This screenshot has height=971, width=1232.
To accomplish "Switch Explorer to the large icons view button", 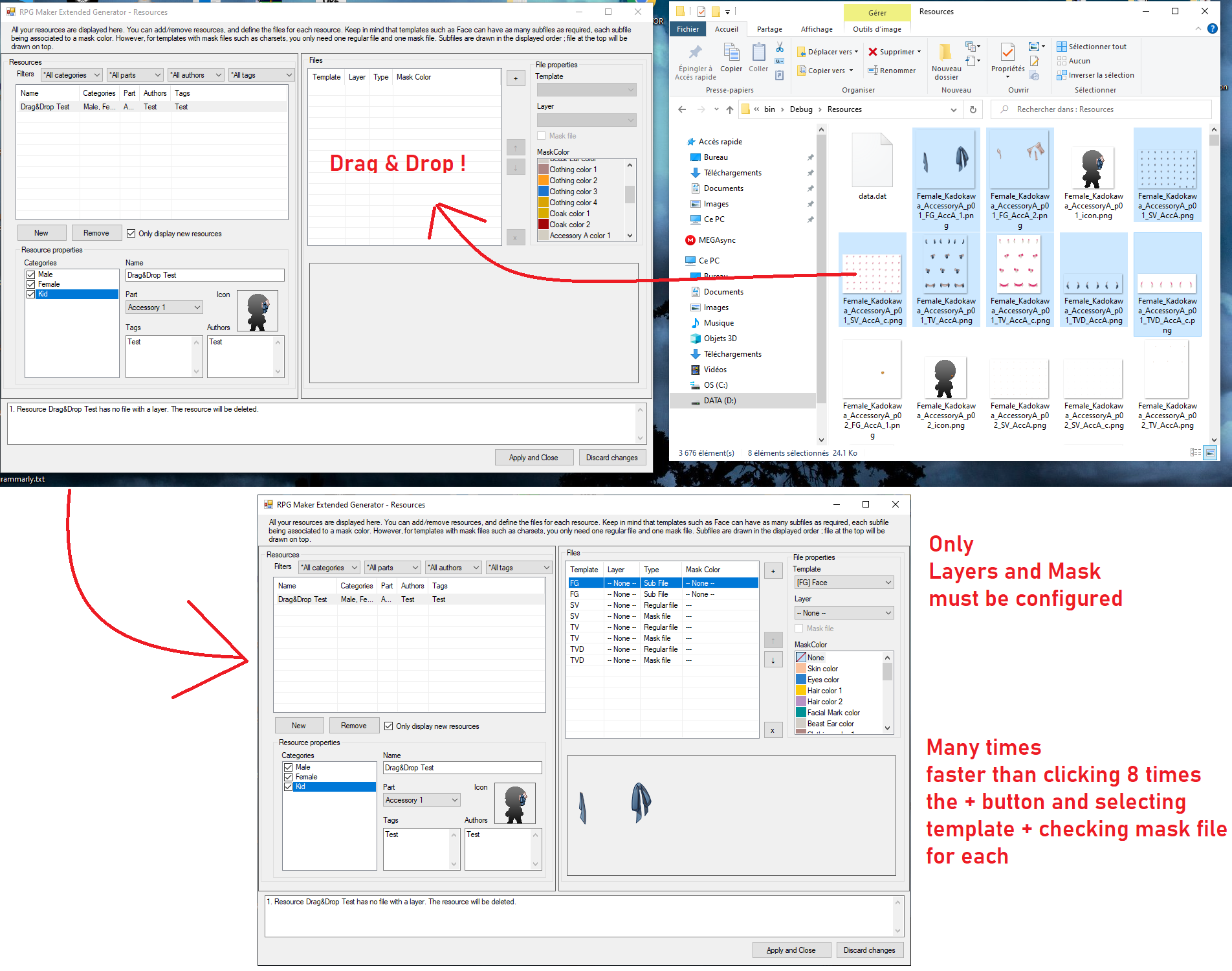I will (x=1210, y=452).
